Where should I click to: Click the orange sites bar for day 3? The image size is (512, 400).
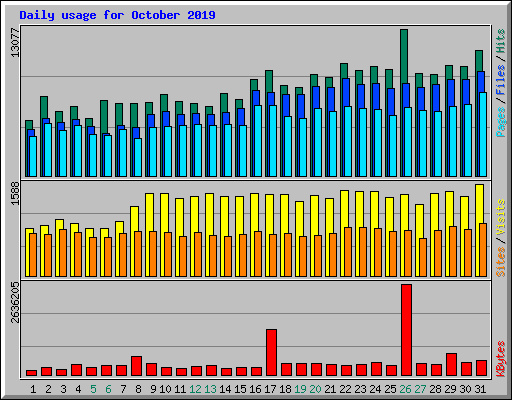point(63,253)
